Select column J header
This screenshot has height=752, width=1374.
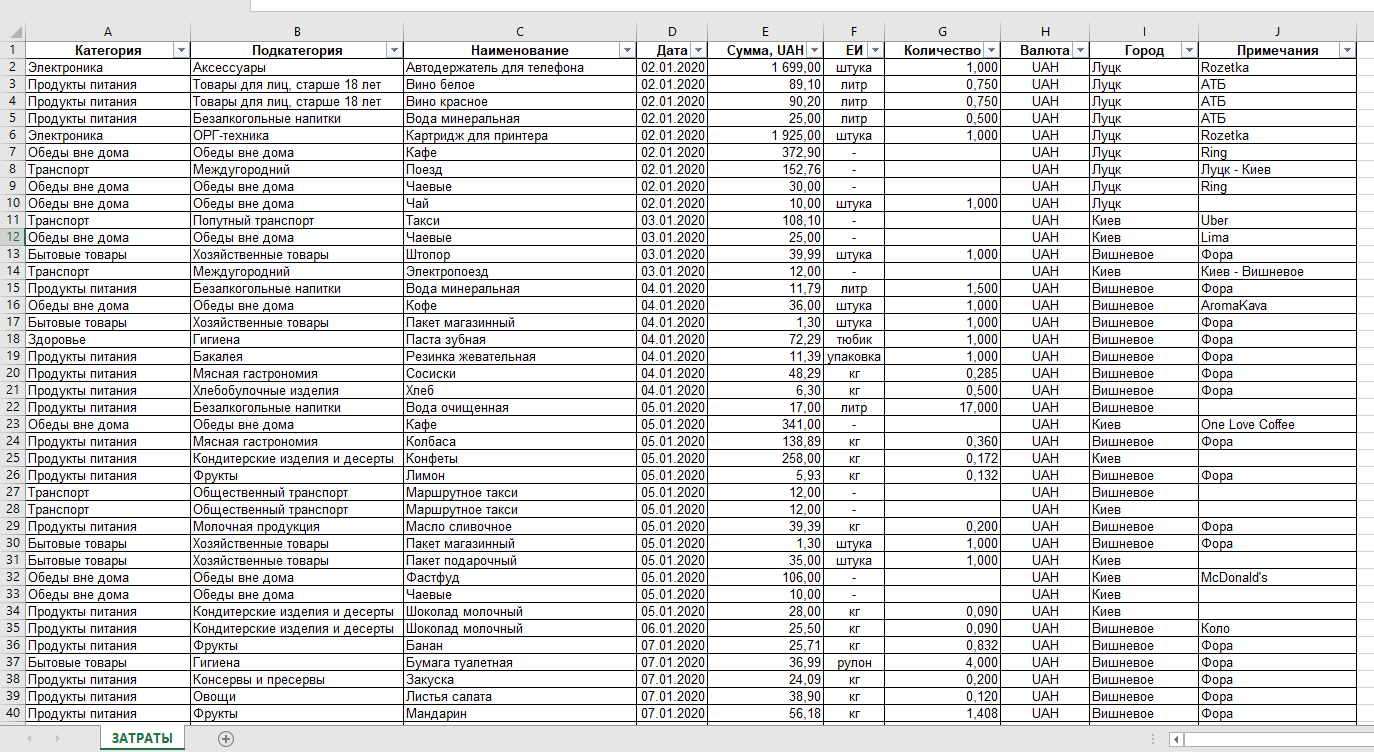(x=1277, y=32)
